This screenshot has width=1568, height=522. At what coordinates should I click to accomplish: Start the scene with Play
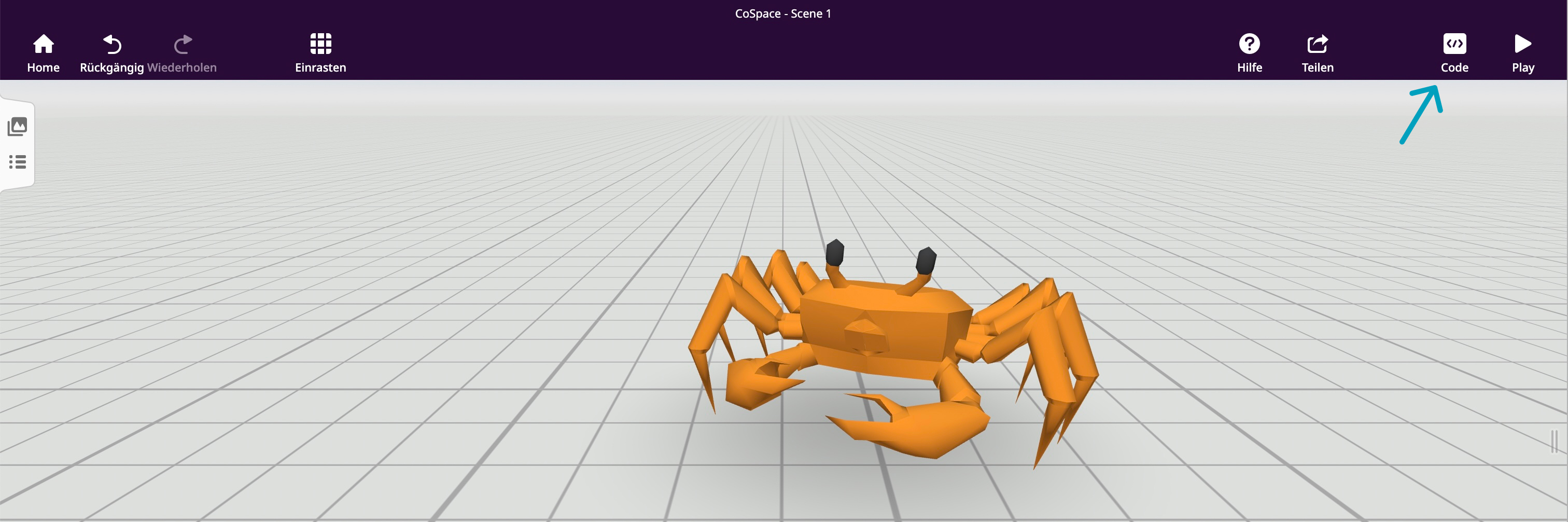pos(1522,53)
